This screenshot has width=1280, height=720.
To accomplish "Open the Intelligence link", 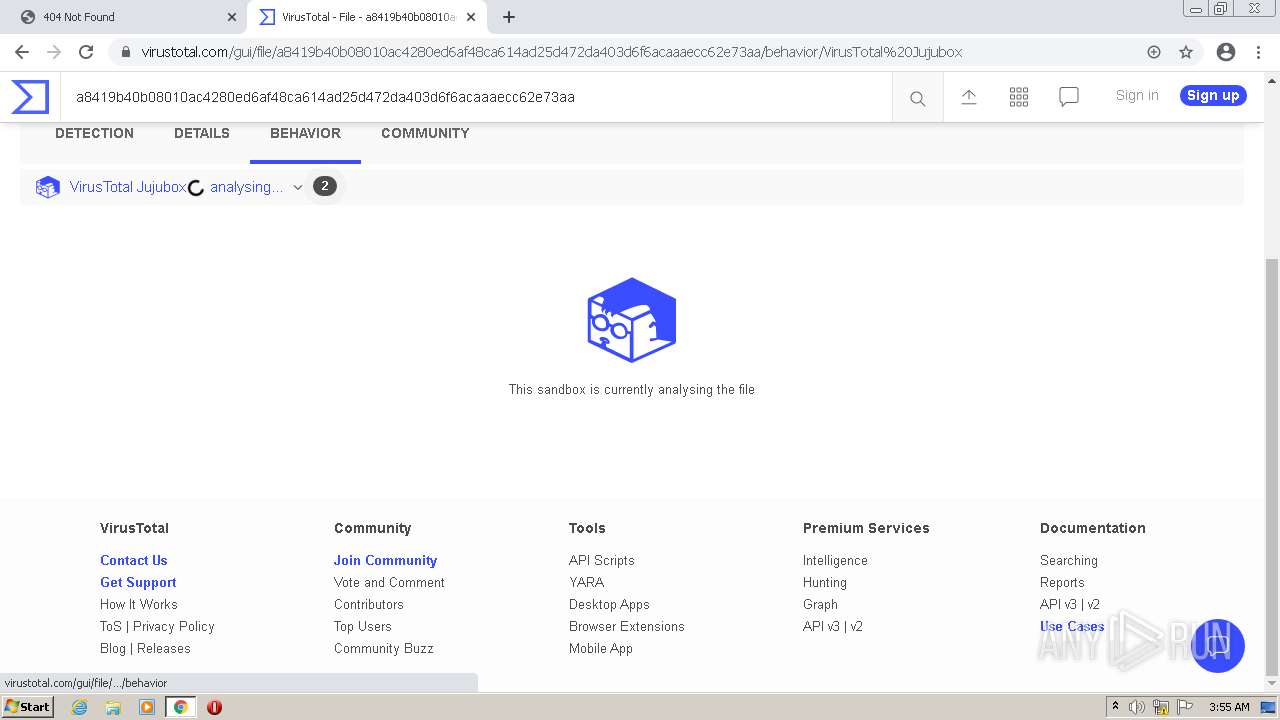I will 835,560.
